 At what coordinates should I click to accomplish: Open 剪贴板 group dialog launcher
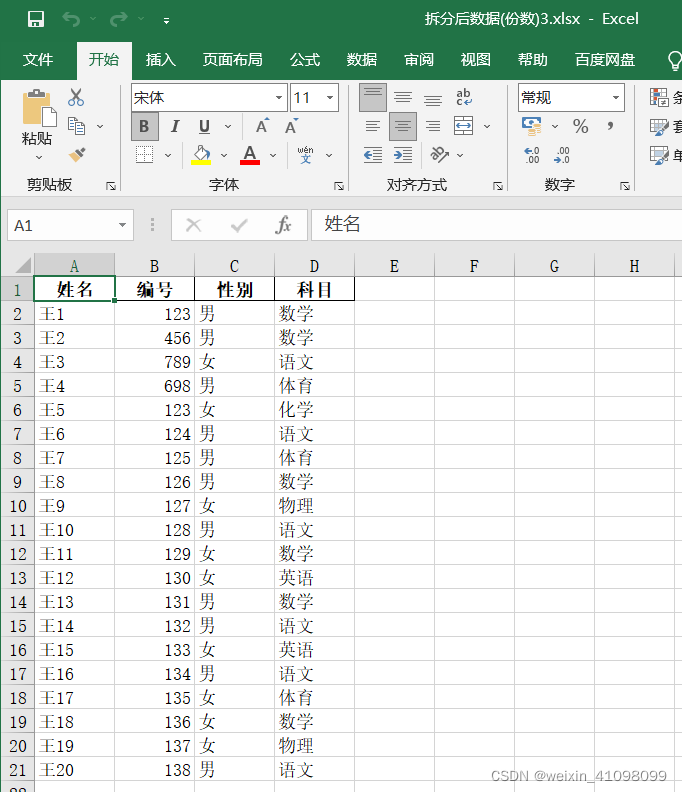(111, 186)
